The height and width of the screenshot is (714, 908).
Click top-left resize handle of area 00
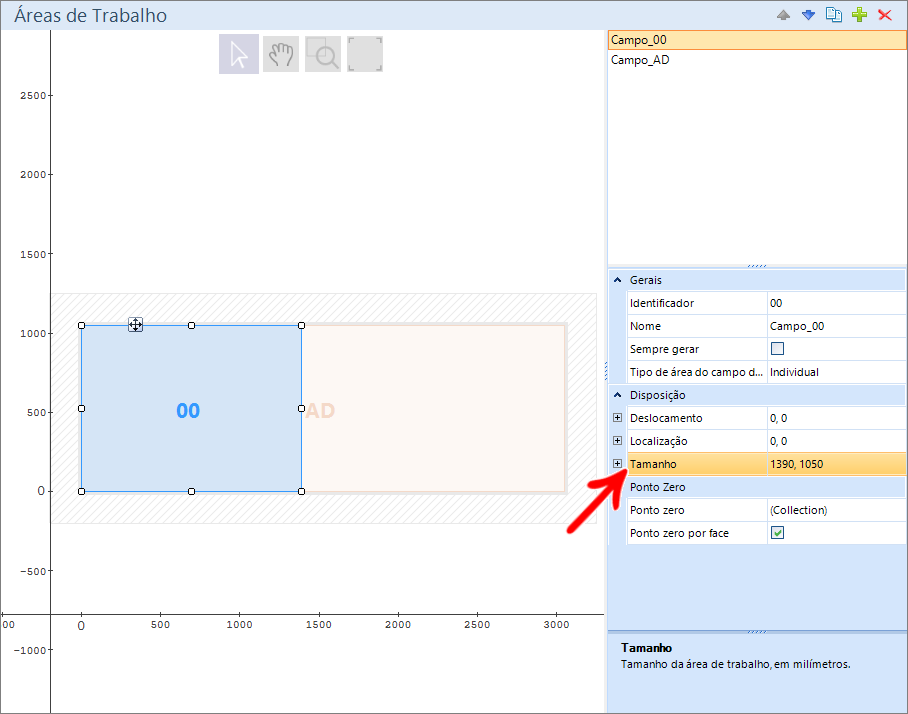click(82, 325)
